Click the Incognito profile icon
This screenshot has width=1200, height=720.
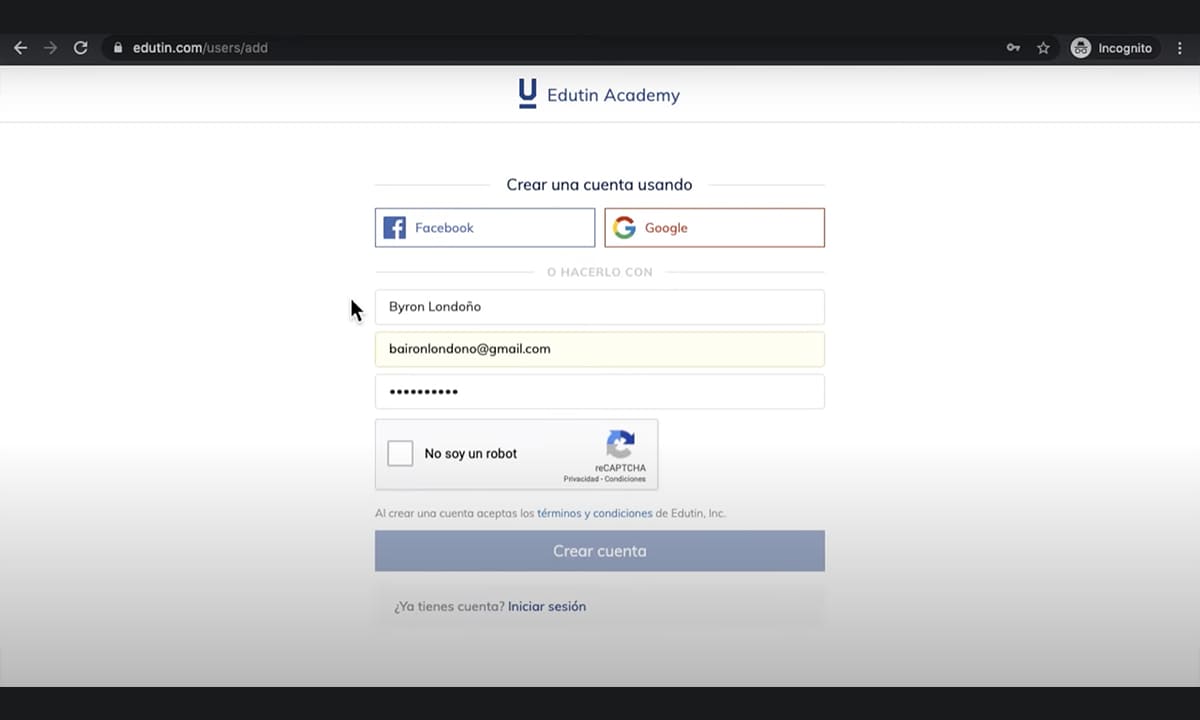1081,48
